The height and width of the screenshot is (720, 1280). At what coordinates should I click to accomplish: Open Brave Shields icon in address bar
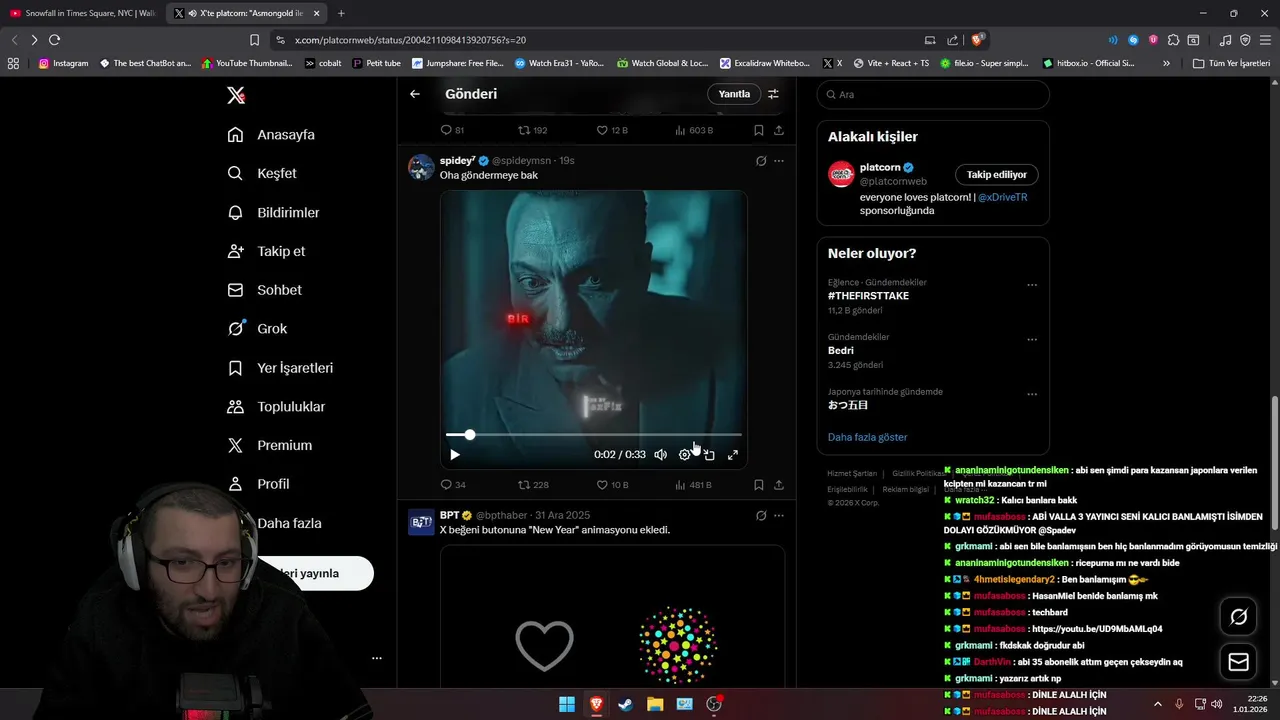[977, 40]
